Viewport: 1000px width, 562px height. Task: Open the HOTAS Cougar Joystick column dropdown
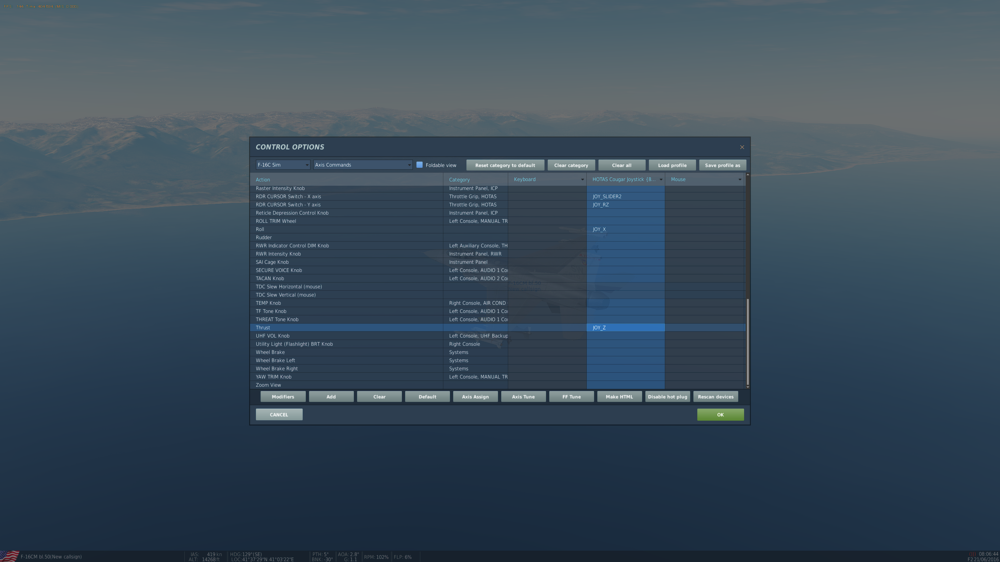point(660,180)
